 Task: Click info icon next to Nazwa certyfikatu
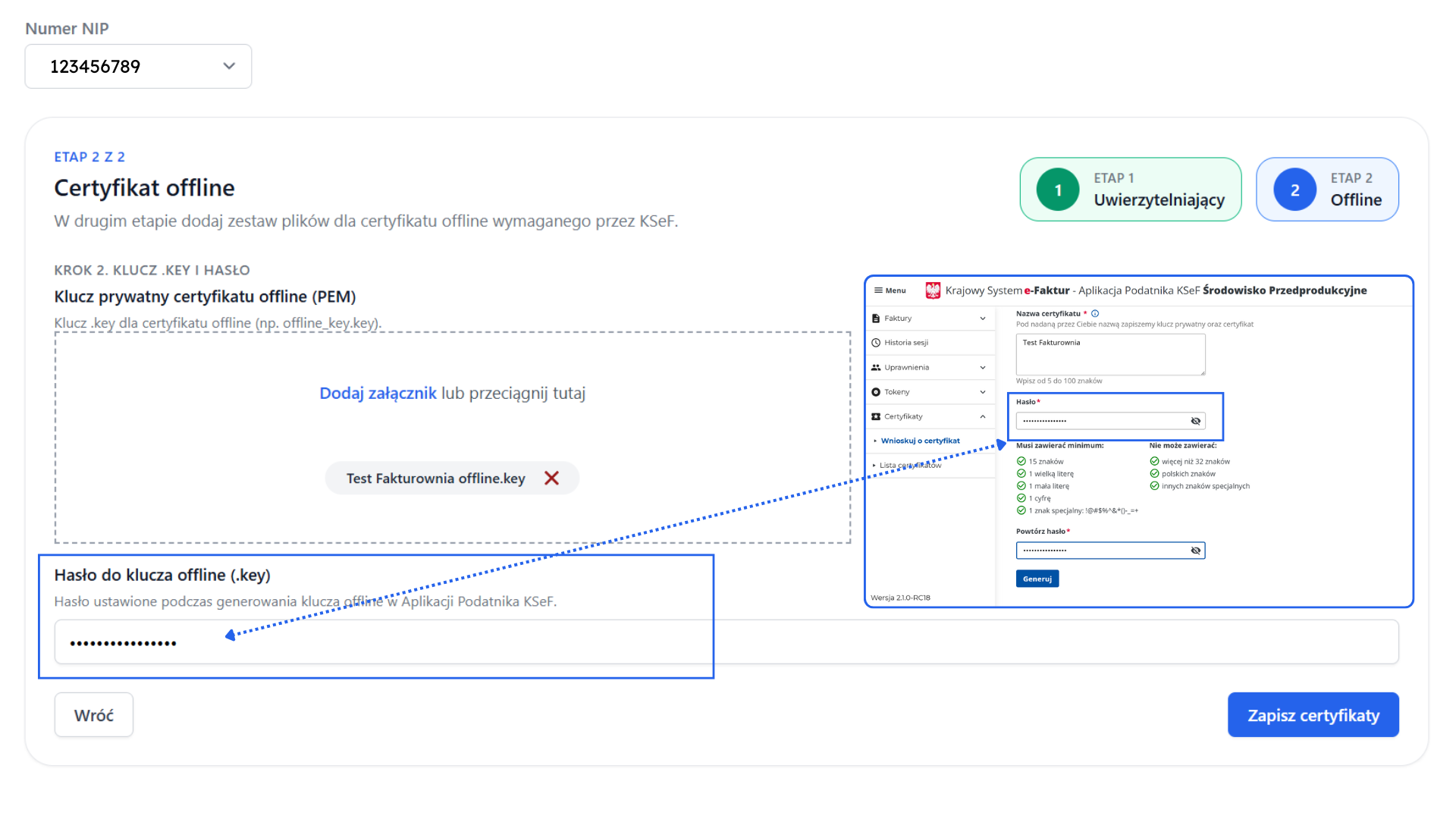pos(1095,313)
